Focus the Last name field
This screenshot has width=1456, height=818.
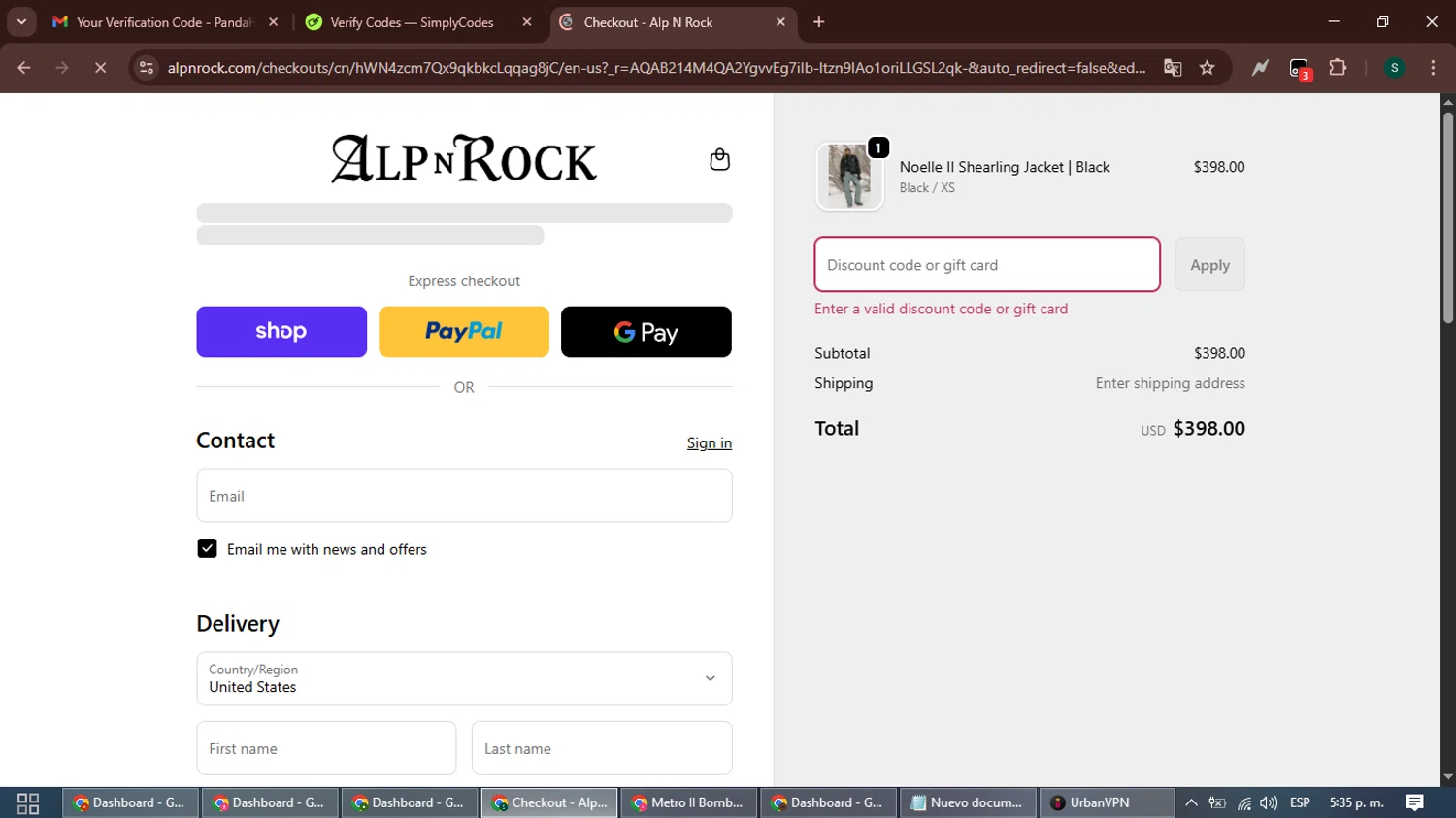(x=602, y=748)
